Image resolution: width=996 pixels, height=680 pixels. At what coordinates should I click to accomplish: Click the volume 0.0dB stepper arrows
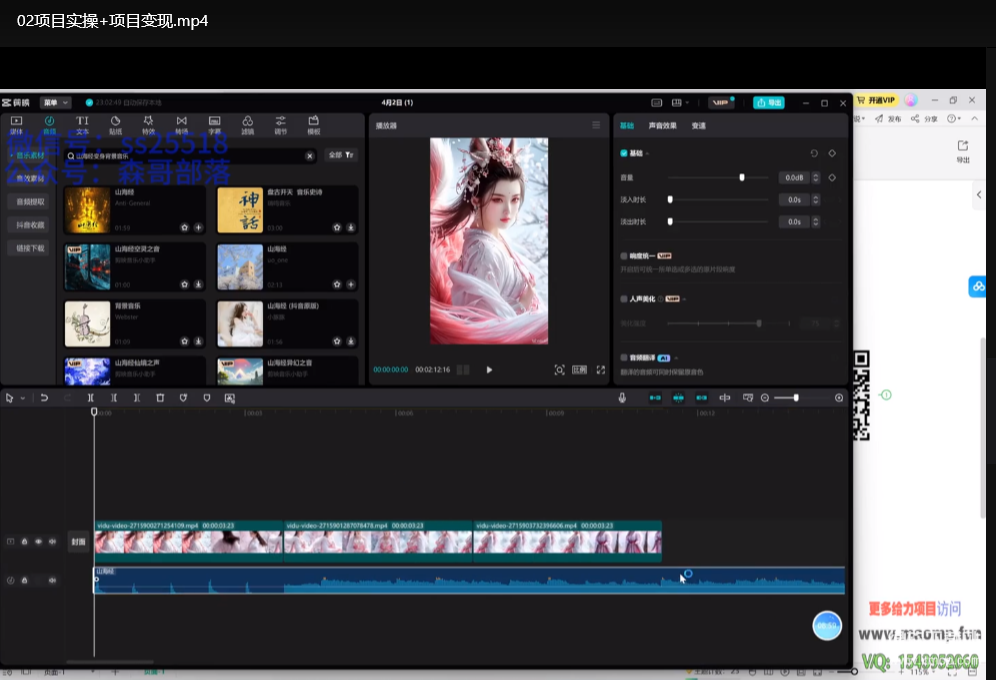816,178
